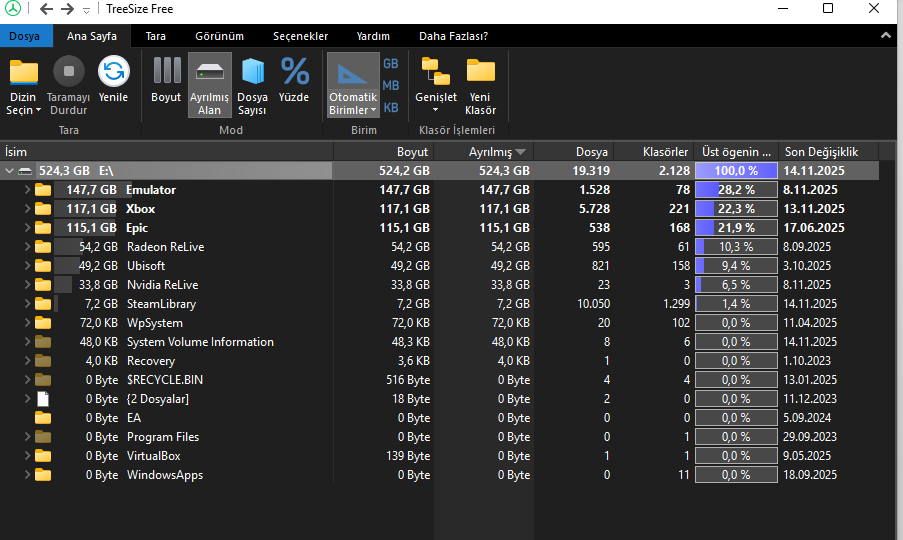903x540 pixels.
Task: Open the Dizin Seçin folder picker
Action: (23, 87)
